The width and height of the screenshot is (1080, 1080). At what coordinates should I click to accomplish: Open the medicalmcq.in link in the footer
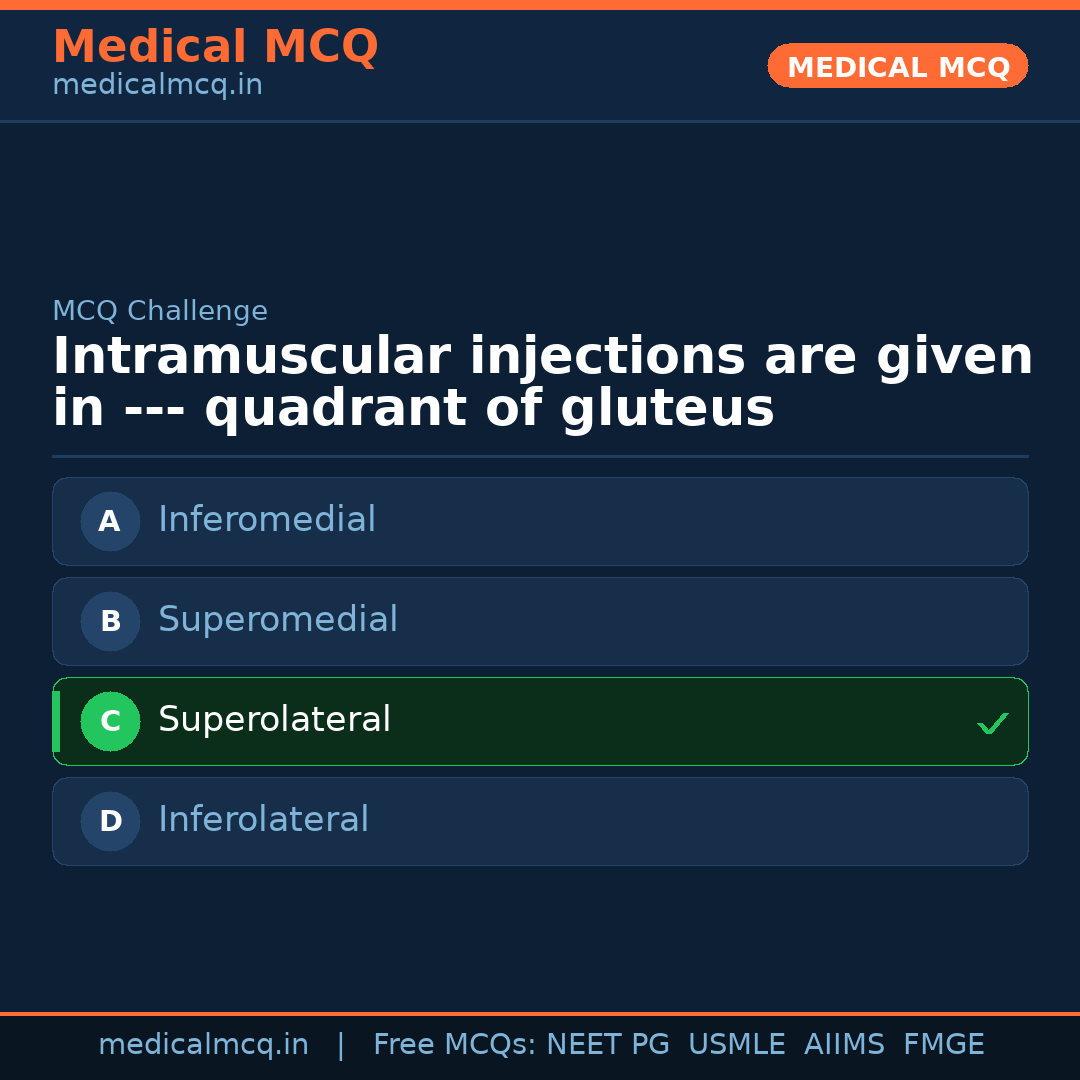tap(203, 1045)
